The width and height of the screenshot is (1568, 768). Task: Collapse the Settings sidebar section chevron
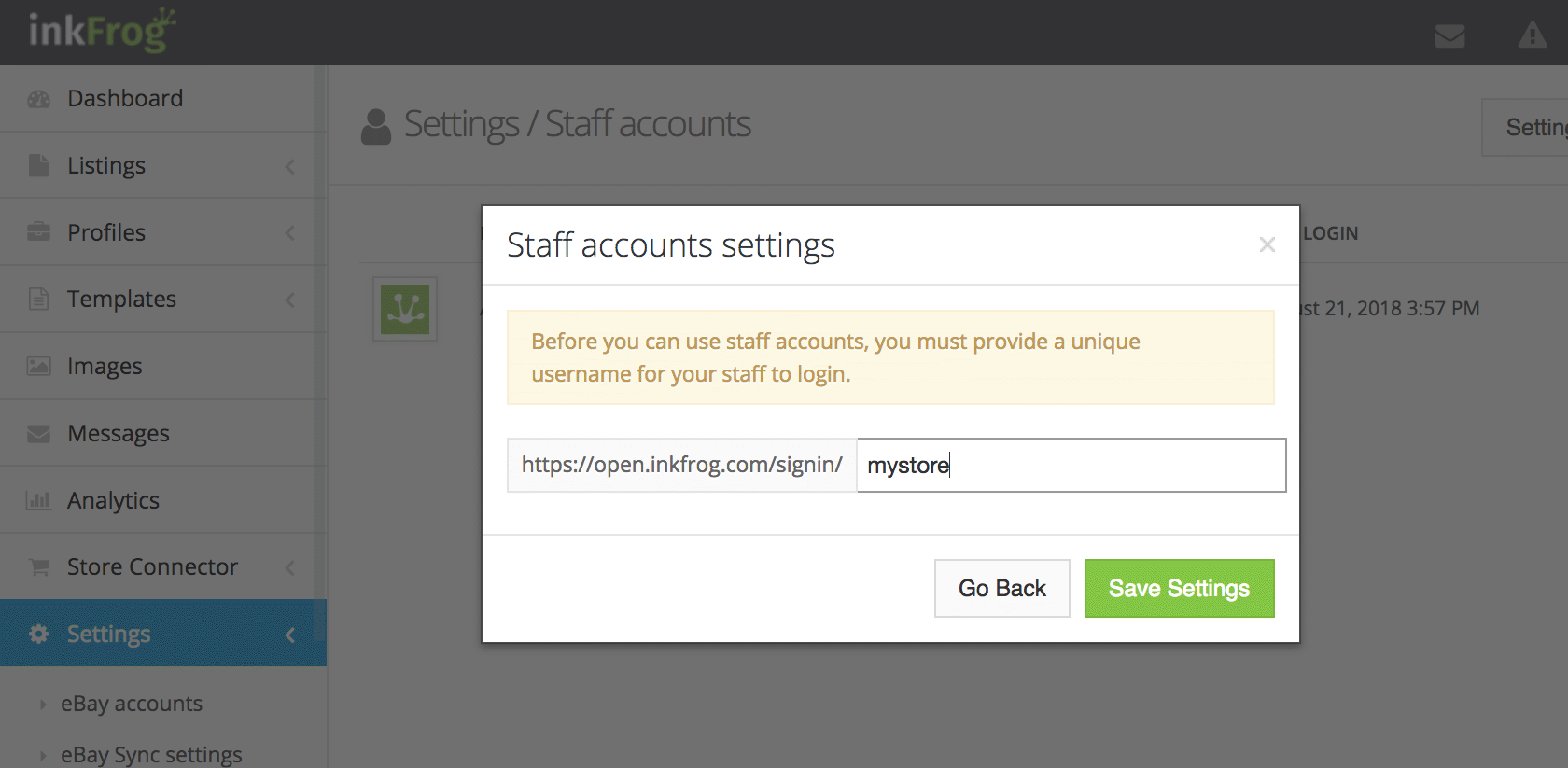tap(290, 635)
